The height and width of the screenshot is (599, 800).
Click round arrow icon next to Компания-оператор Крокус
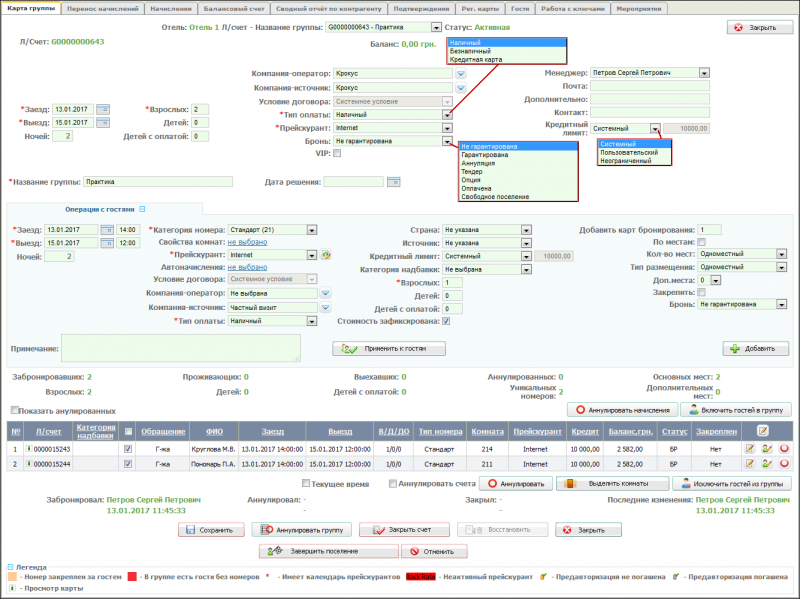click(461, 73)
